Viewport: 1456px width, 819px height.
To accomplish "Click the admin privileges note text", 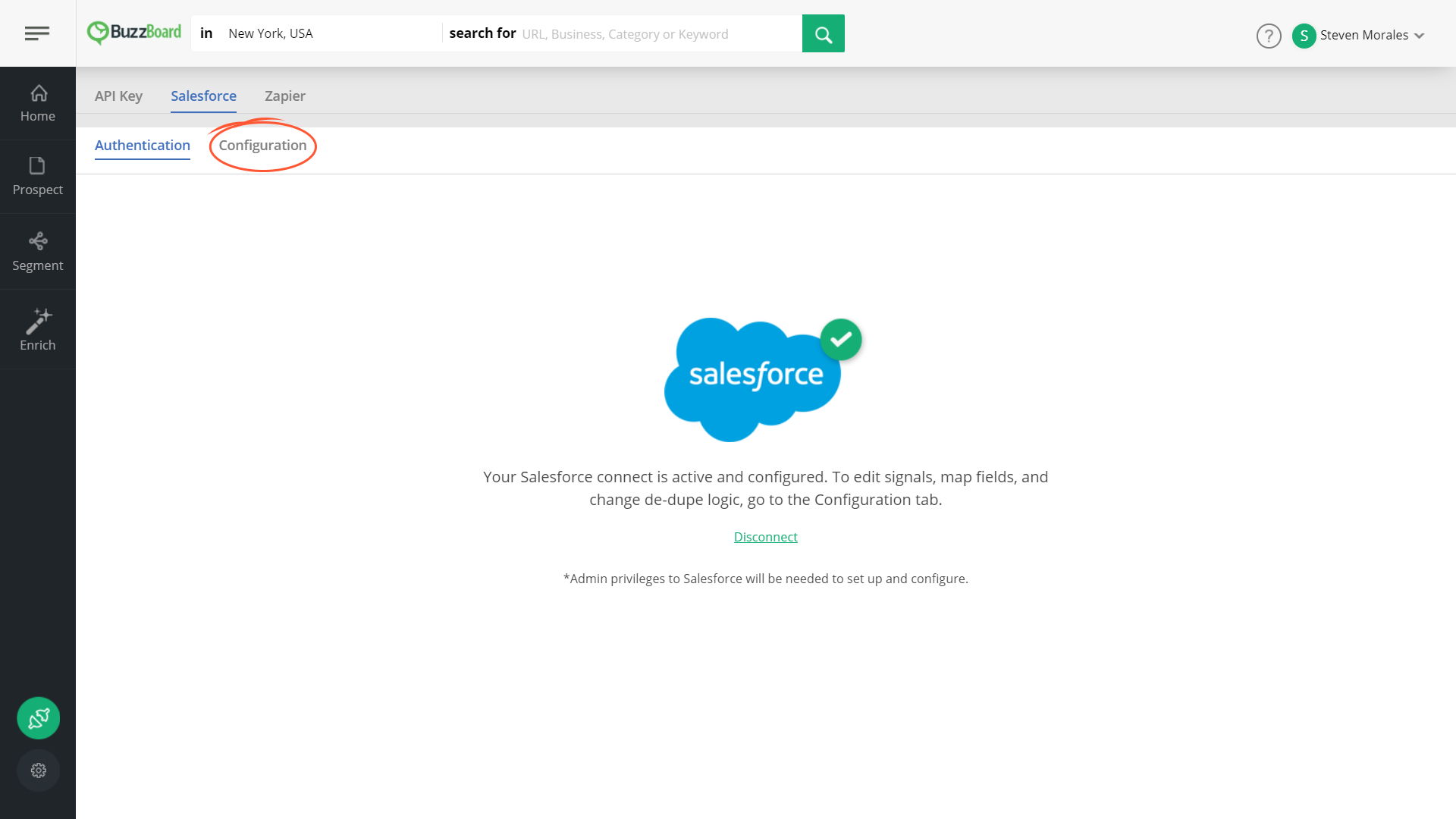I will pyautogui.click(x=766, y=579).
